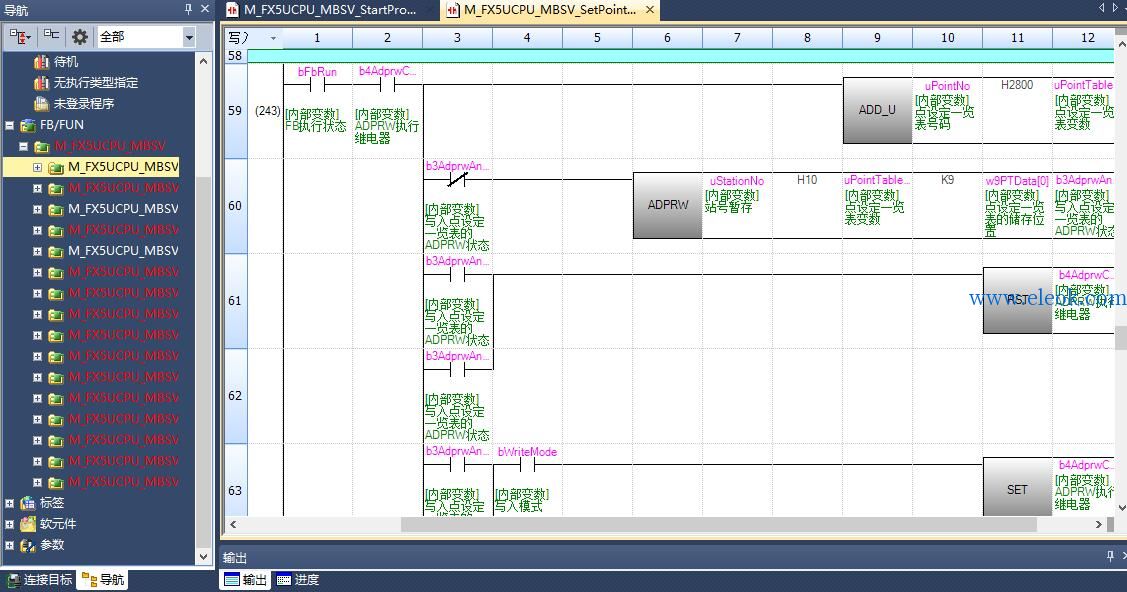Click the H10 operand cell
This screenshot has width=1127, height=592.
tap(807, 180)
